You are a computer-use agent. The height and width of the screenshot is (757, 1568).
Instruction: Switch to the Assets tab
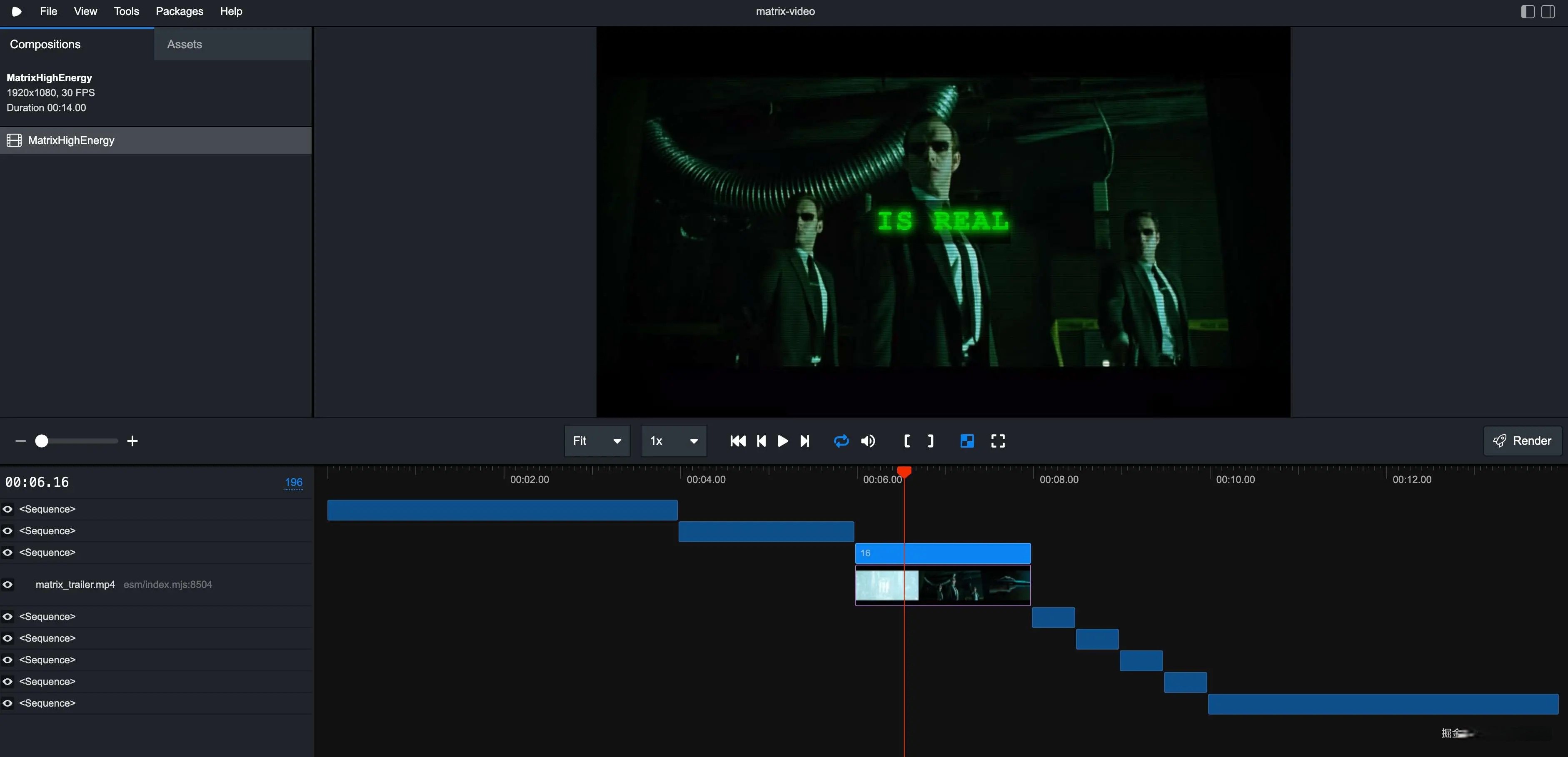(x=185, y=45)
